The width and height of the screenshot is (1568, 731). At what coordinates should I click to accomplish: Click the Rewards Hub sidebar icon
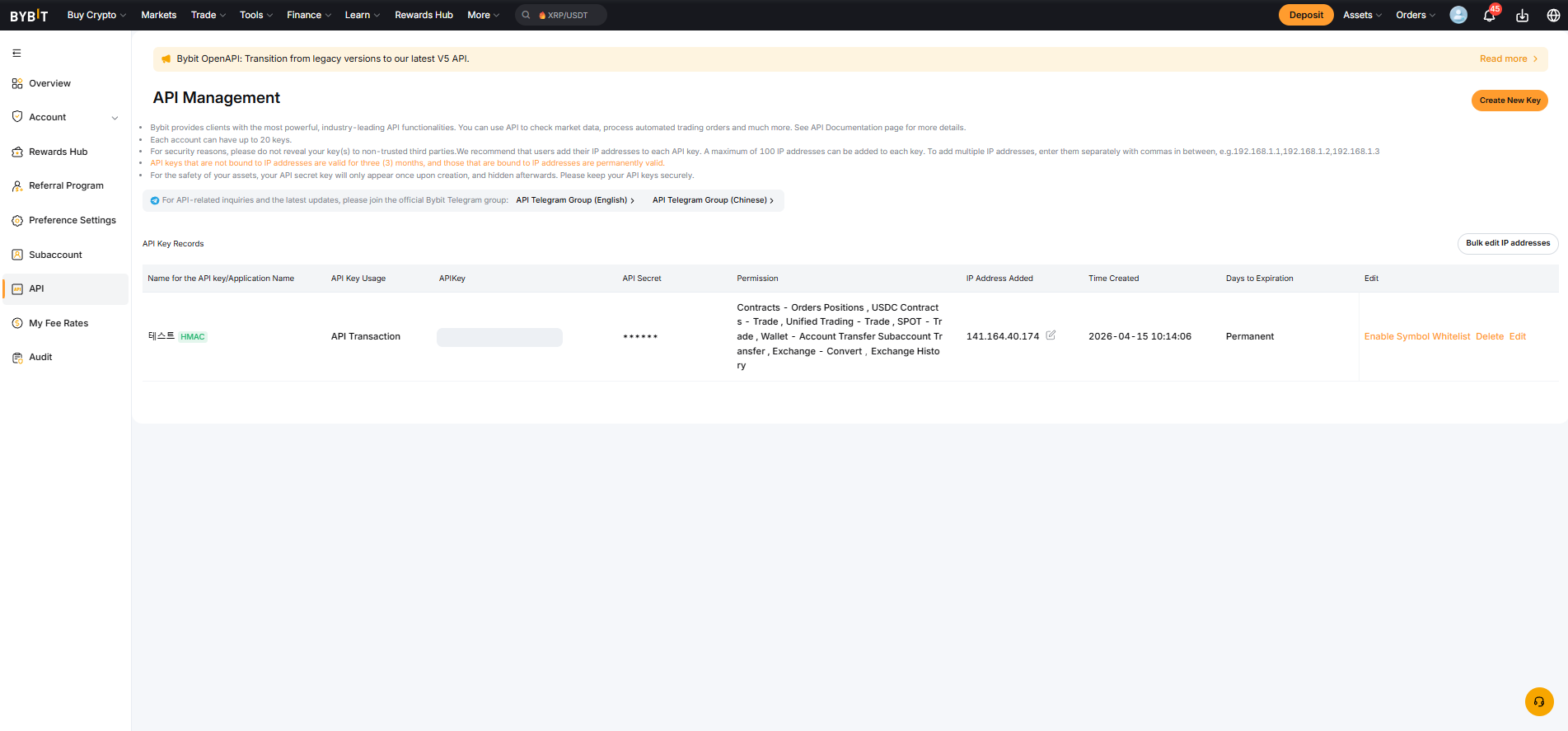[x=17, y=152]
